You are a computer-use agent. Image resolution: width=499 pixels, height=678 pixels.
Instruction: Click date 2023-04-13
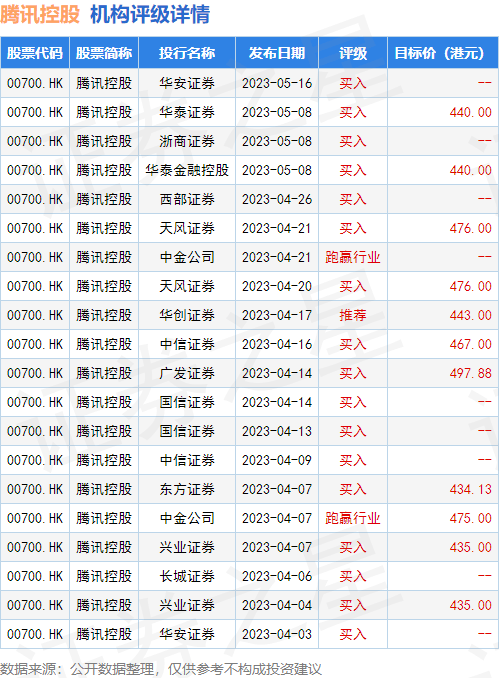coord(277,431)
